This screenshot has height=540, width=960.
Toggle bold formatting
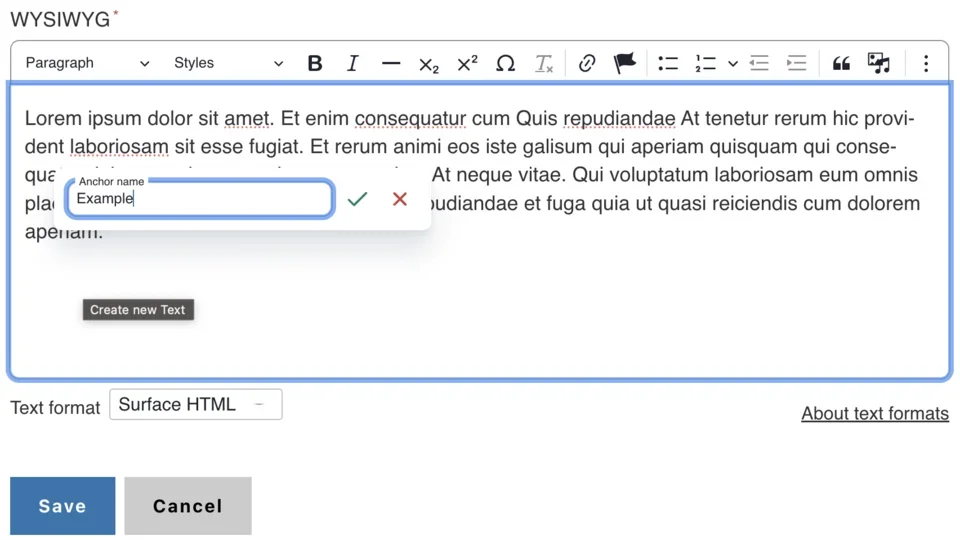pyautogui.click(x=314, y=63)
